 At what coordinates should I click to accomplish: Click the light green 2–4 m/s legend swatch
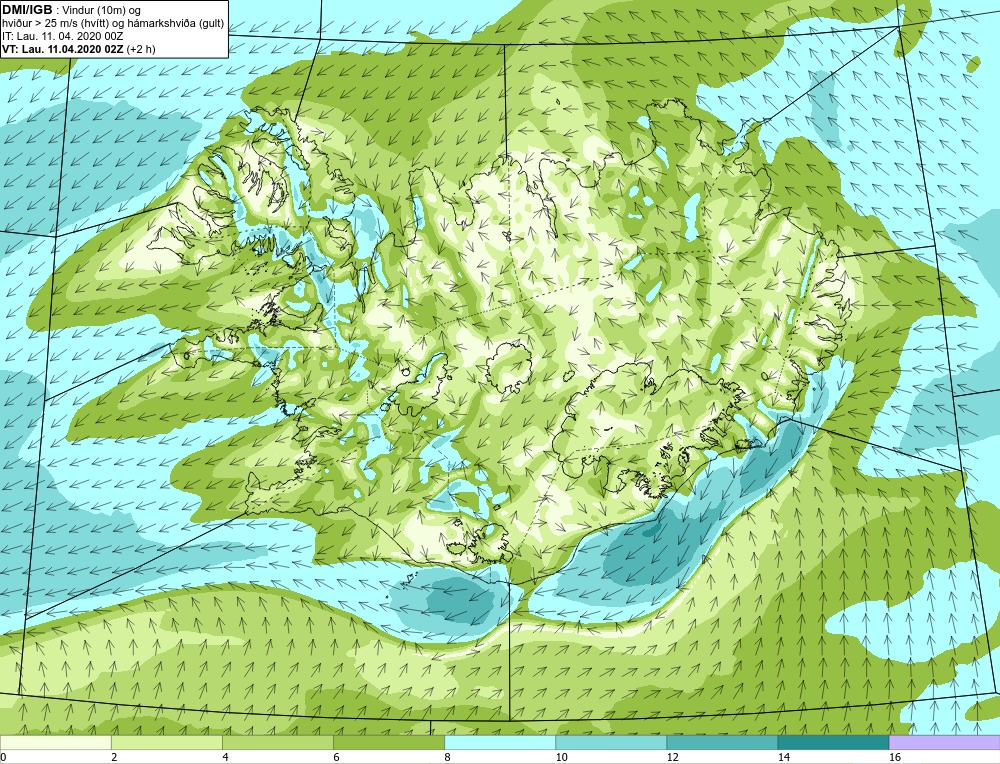tap(166, 742)
